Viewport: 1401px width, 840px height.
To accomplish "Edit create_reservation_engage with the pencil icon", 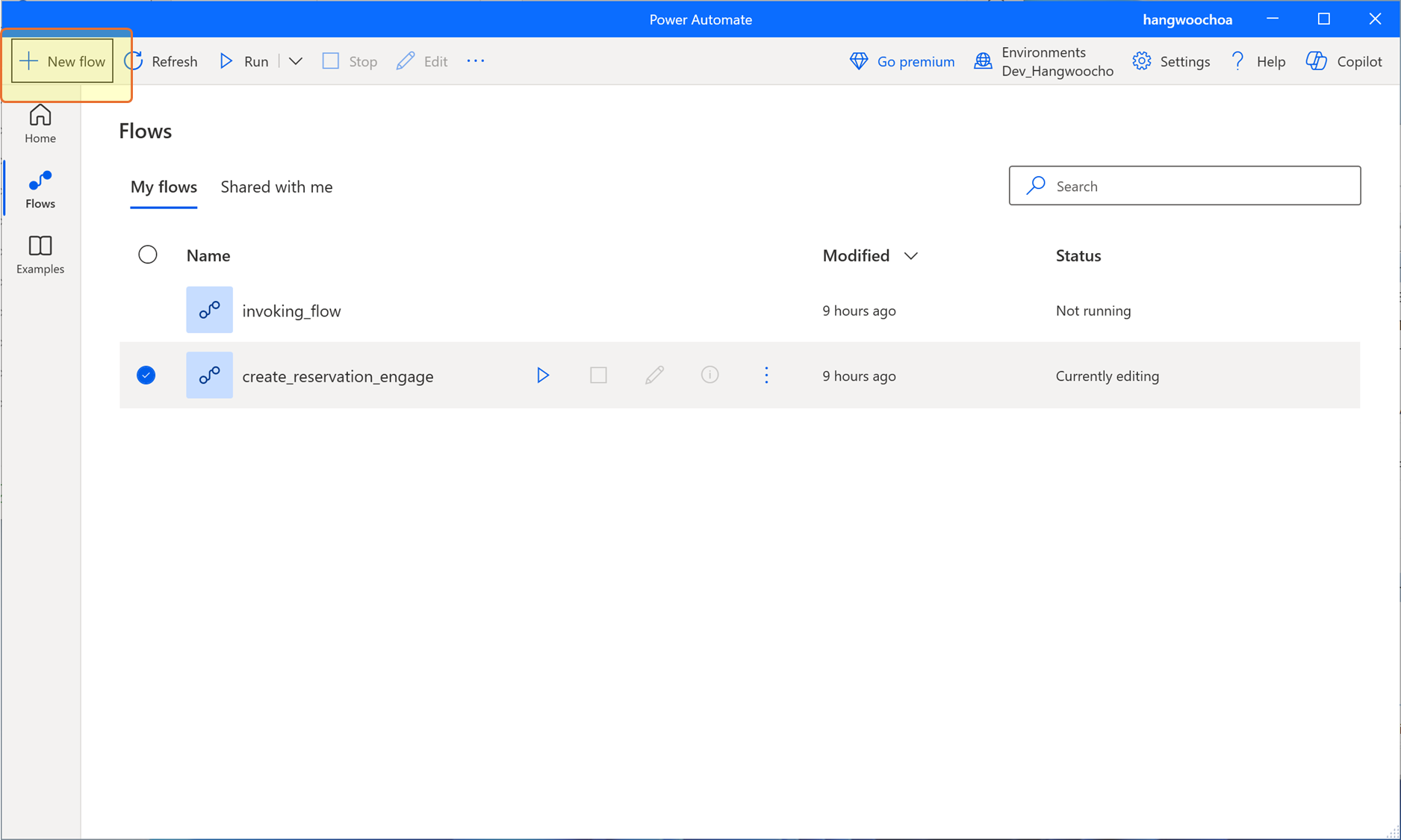I will [654, 375].
